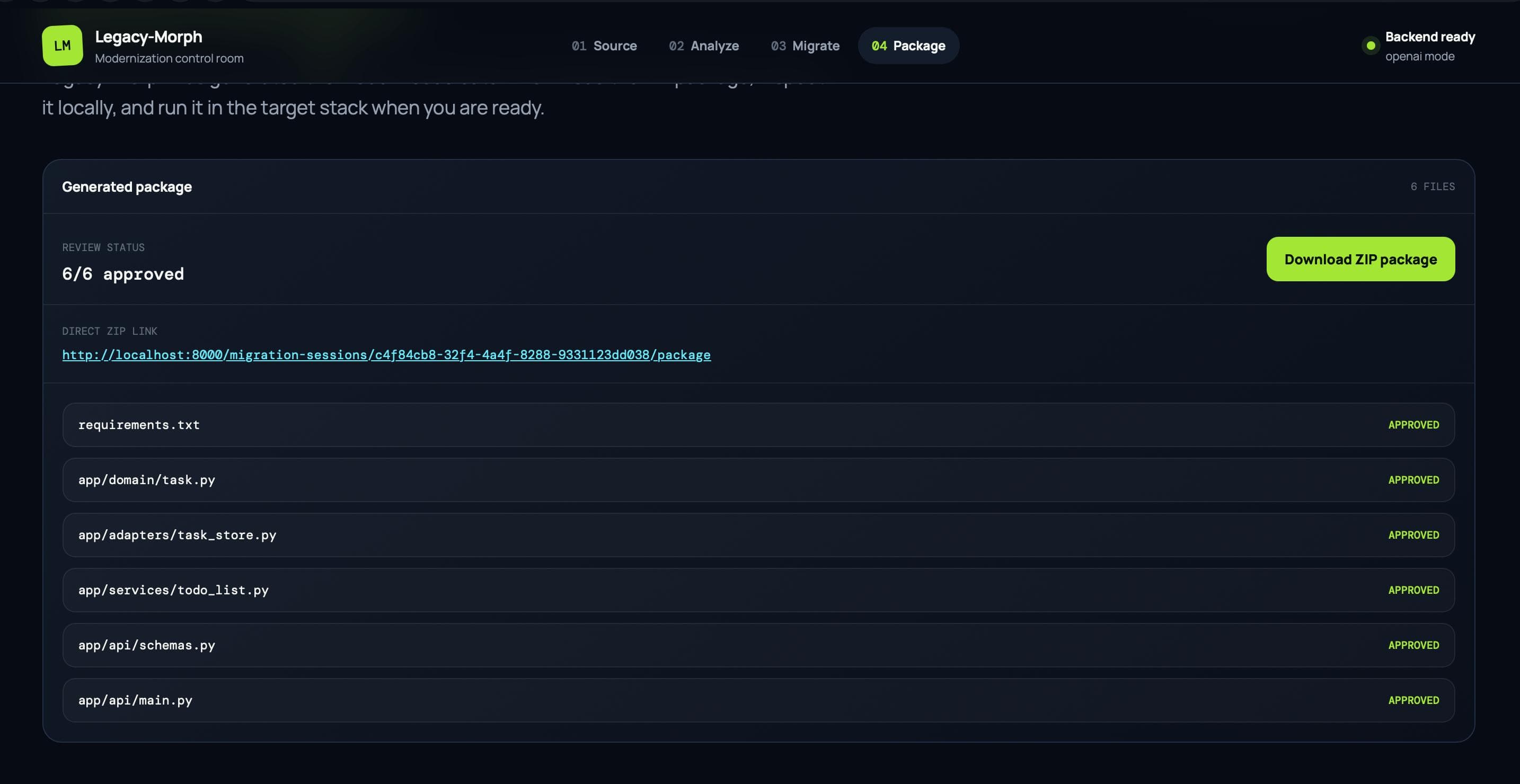
Task: Click the Generated package heading
Action: 127,186
